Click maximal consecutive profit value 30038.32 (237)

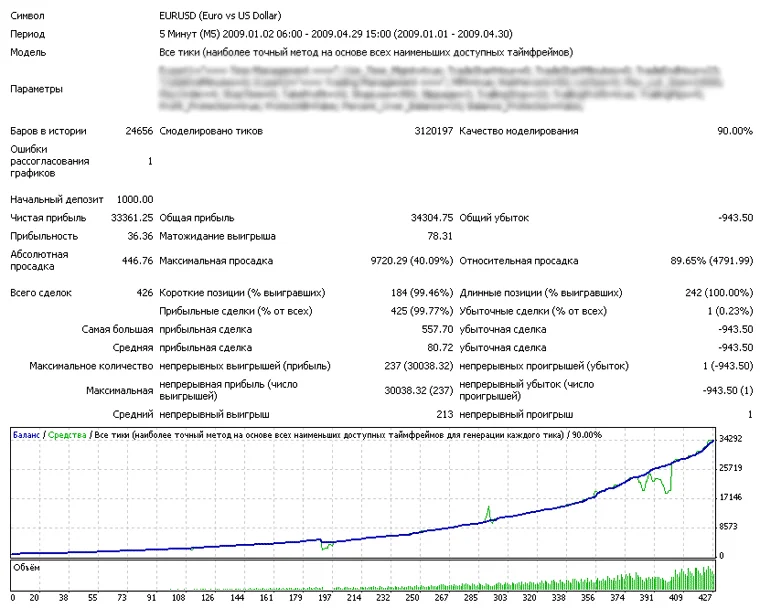(x=419, y=390)
